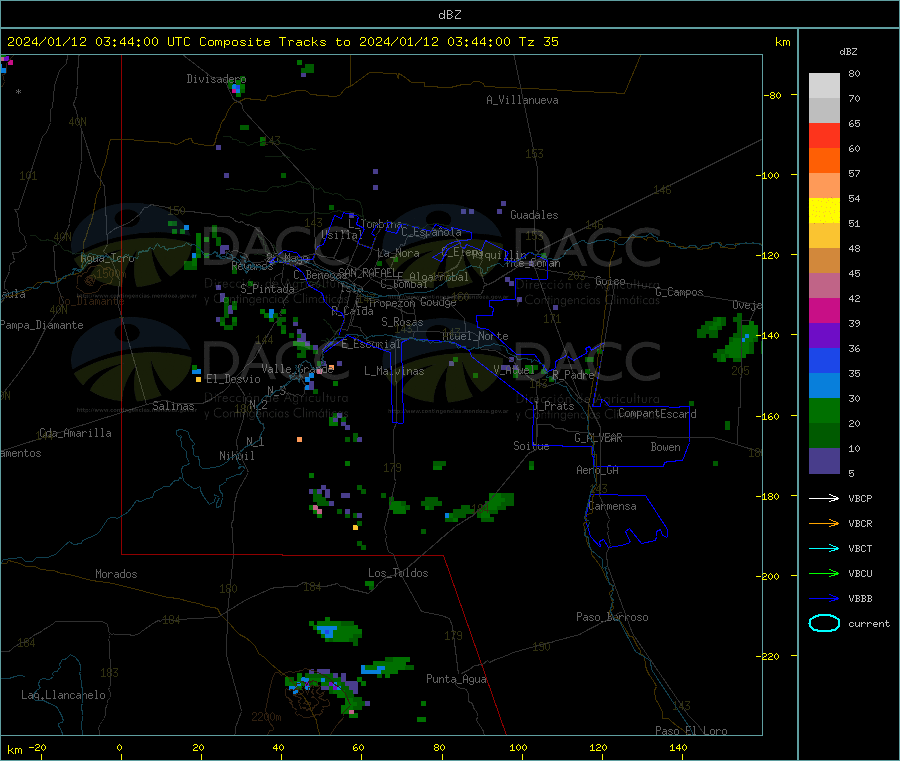Select the yellow 51 dBZ color swatch
The width and height of the screenshot is (900, 761).
point(824,211)
